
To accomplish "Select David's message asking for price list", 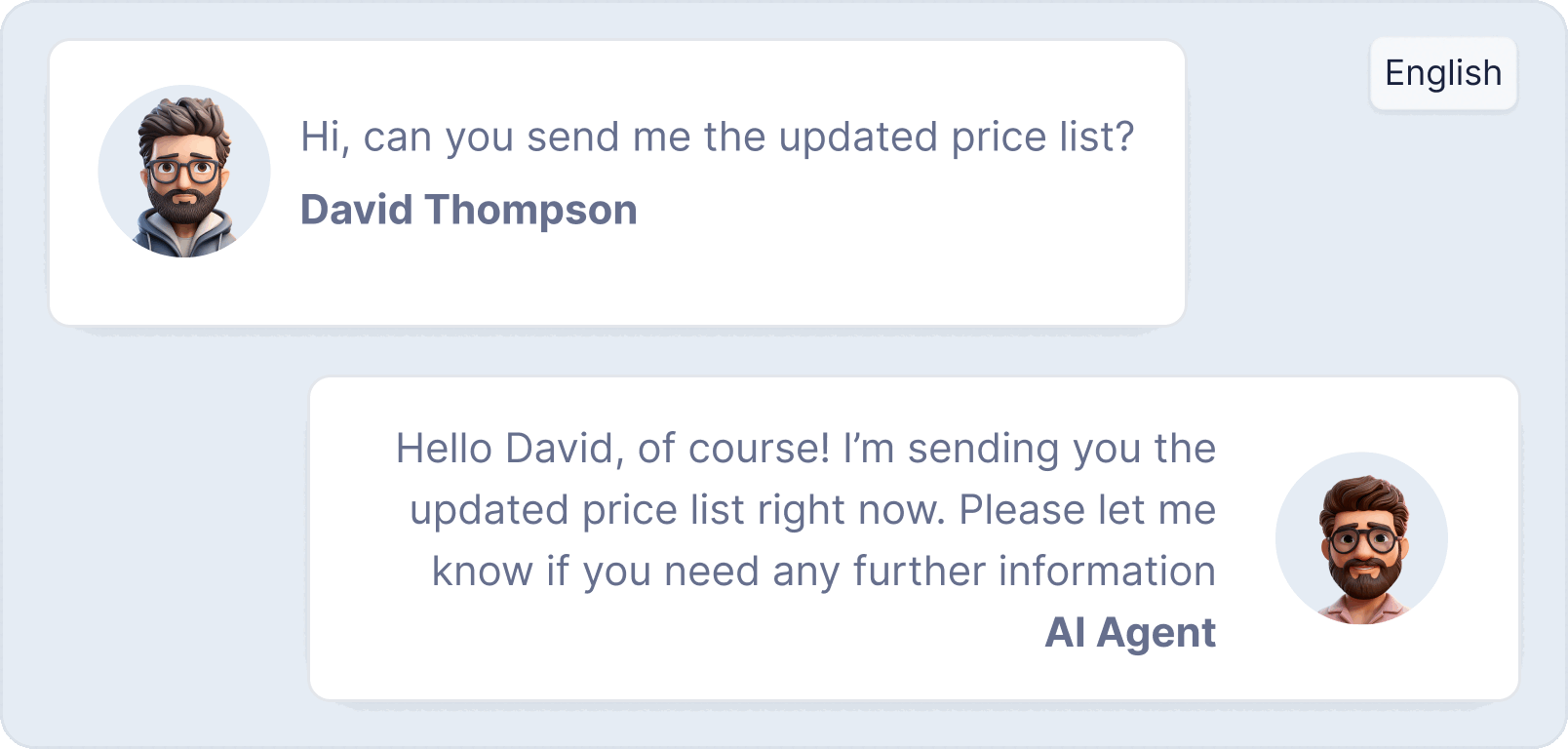I will click(x=717, y=138).
